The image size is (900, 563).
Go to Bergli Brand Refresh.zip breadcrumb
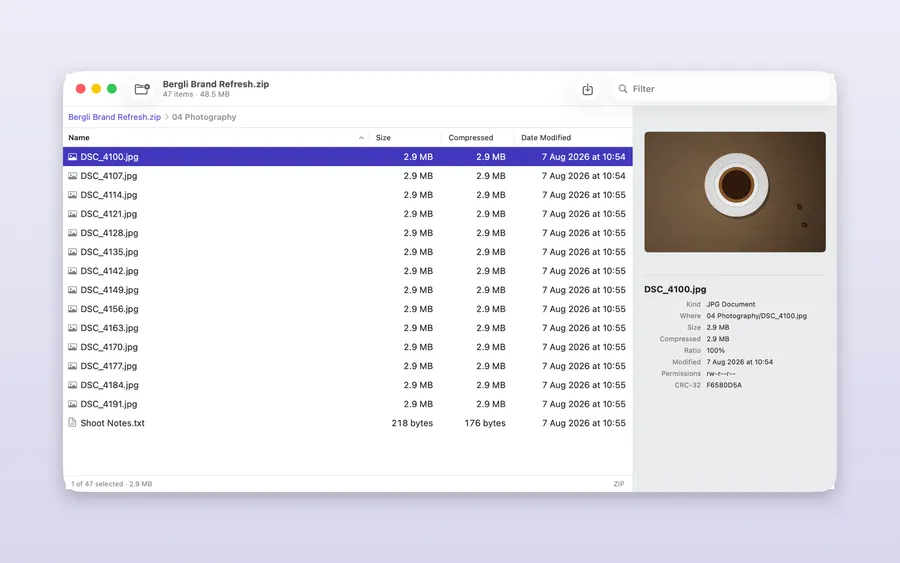[x=114, y=117]
